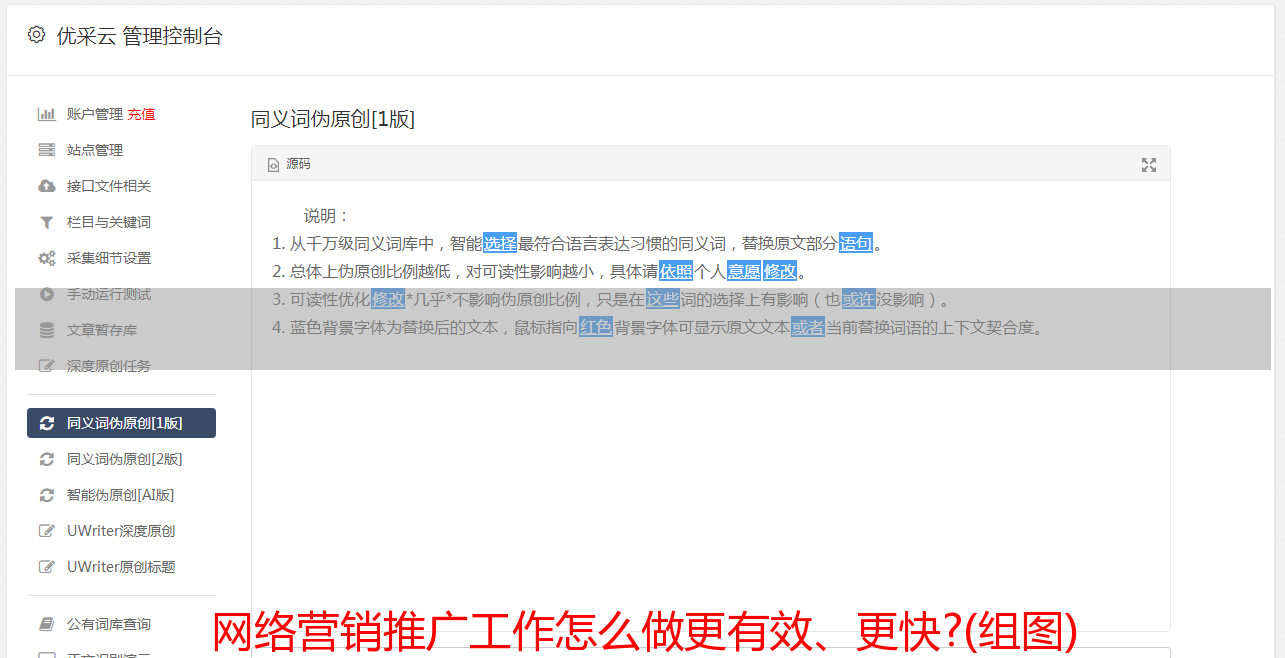Click the cloud upload icon for 接口文件相关

coord(46,186)
